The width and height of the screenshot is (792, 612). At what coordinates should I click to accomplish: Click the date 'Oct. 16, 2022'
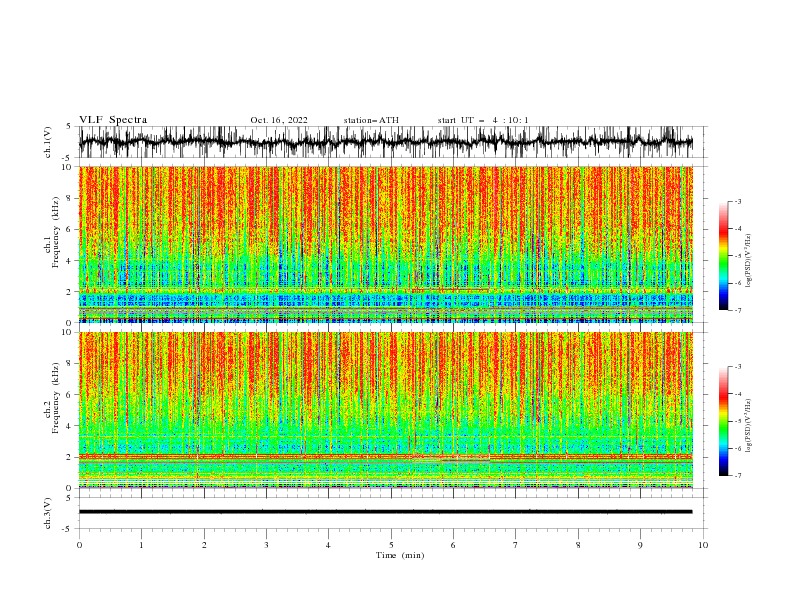point(279,120)
